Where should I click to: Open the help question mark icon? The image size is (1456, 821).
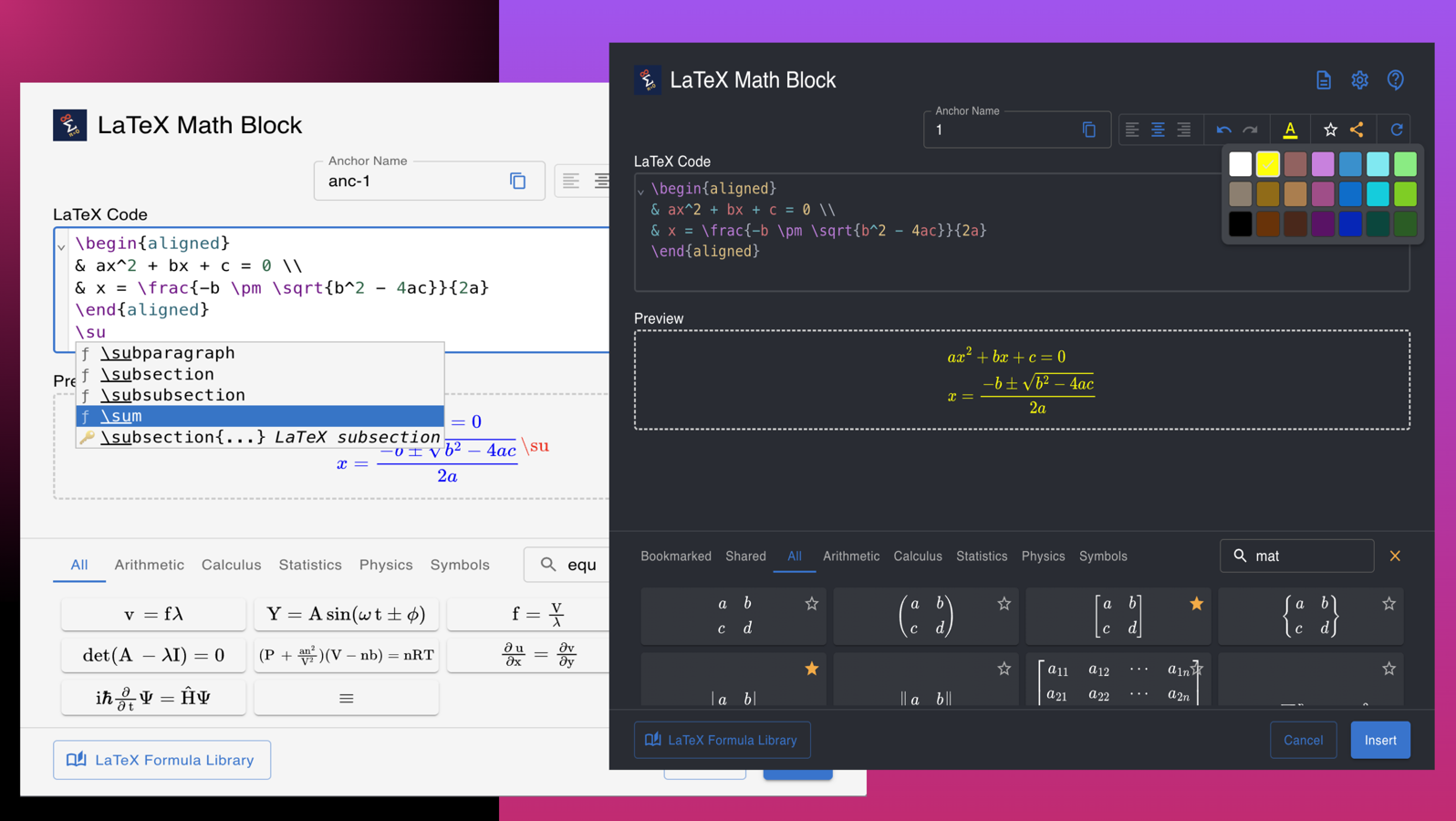[x=1396, y=80]
